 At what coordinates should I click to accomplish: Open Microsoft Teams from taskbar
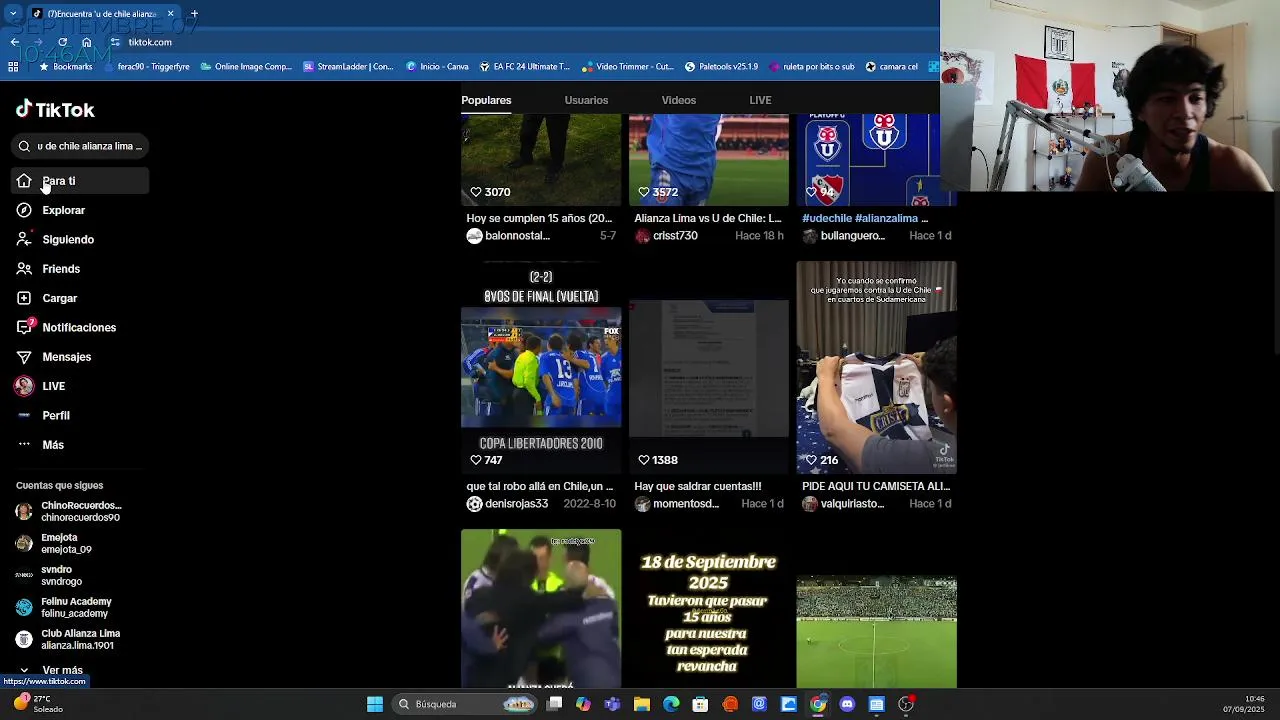tap(612, 704)
